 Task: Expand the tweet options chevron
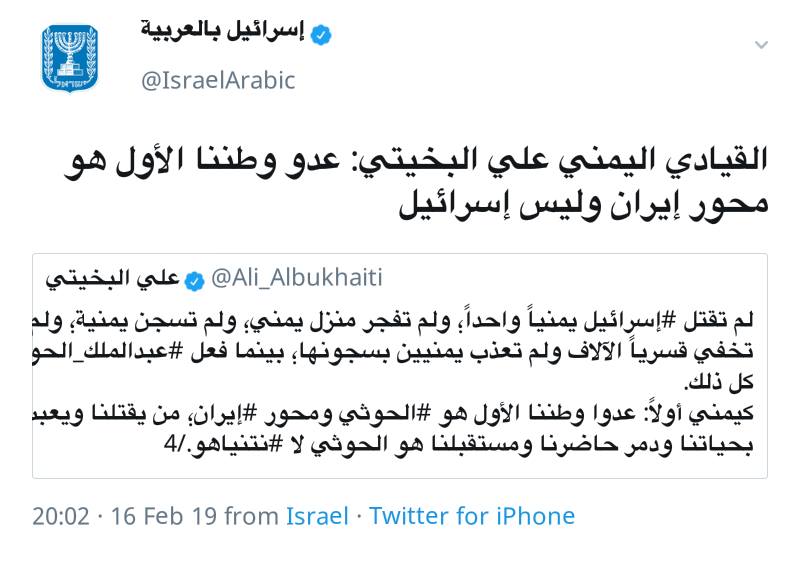click(761, 45)
